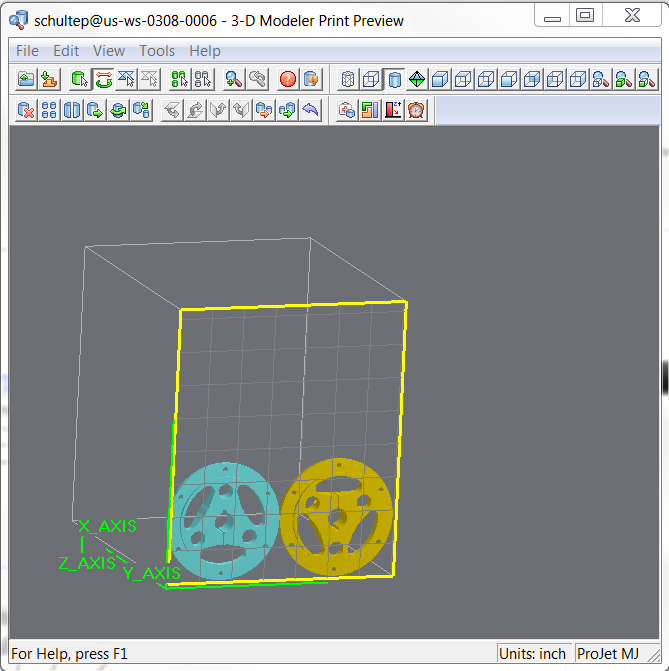Click the red Z-axis height icon

click(x=393, y=110)
